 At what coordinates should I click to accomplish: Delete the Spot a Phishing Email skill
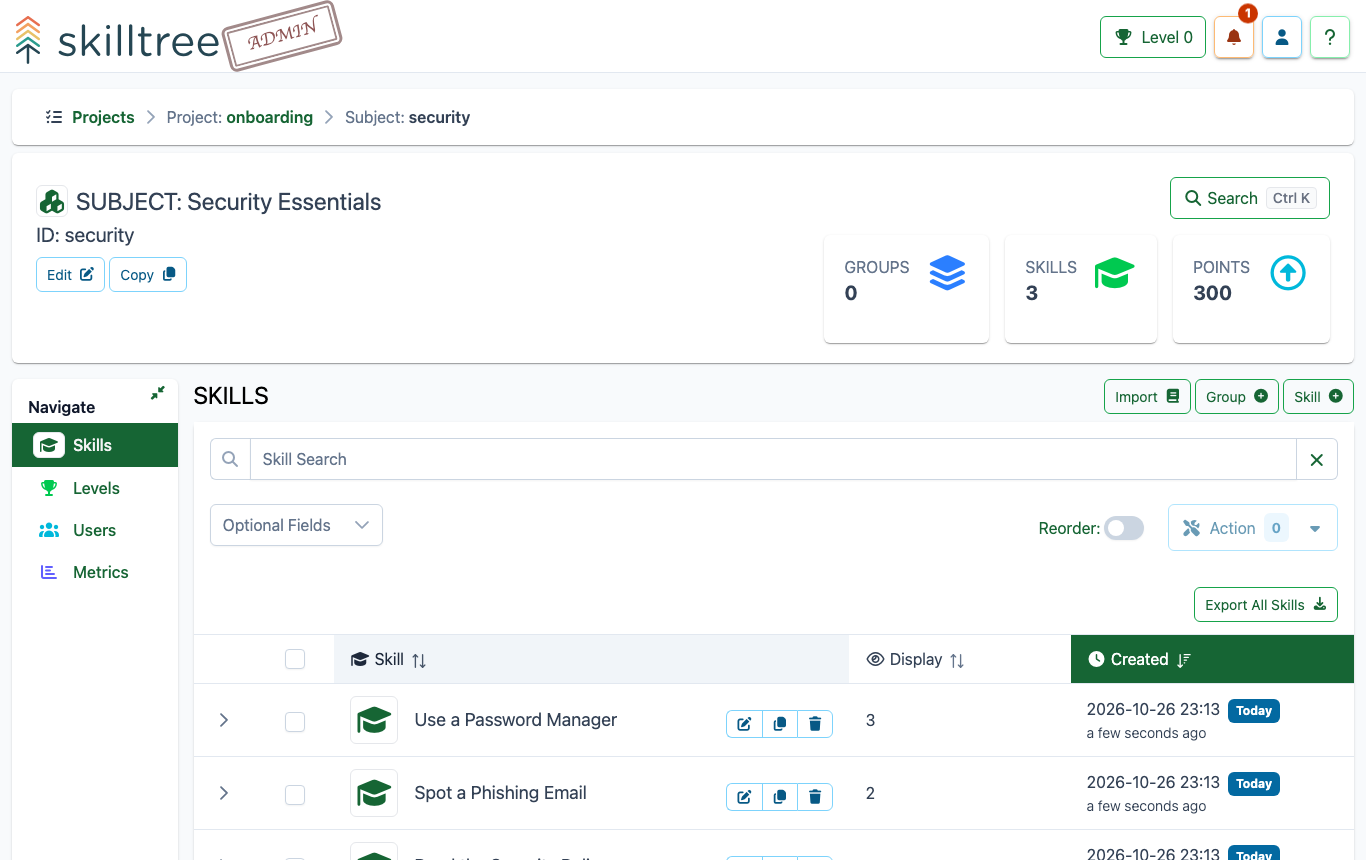pos(815,797)
